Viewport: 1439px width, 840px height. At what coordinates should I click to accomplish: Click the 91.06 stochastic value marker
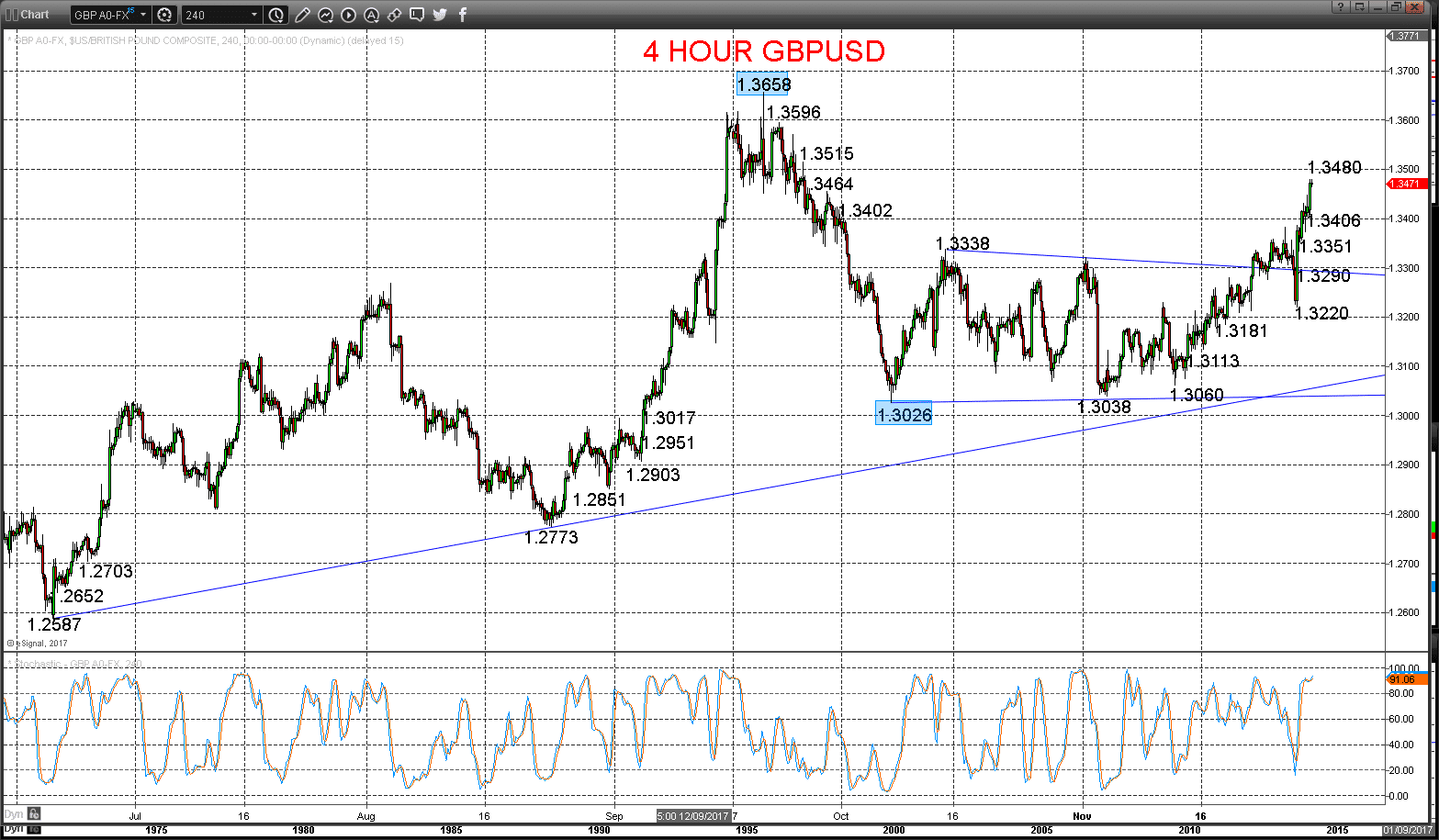[1407, 679]
